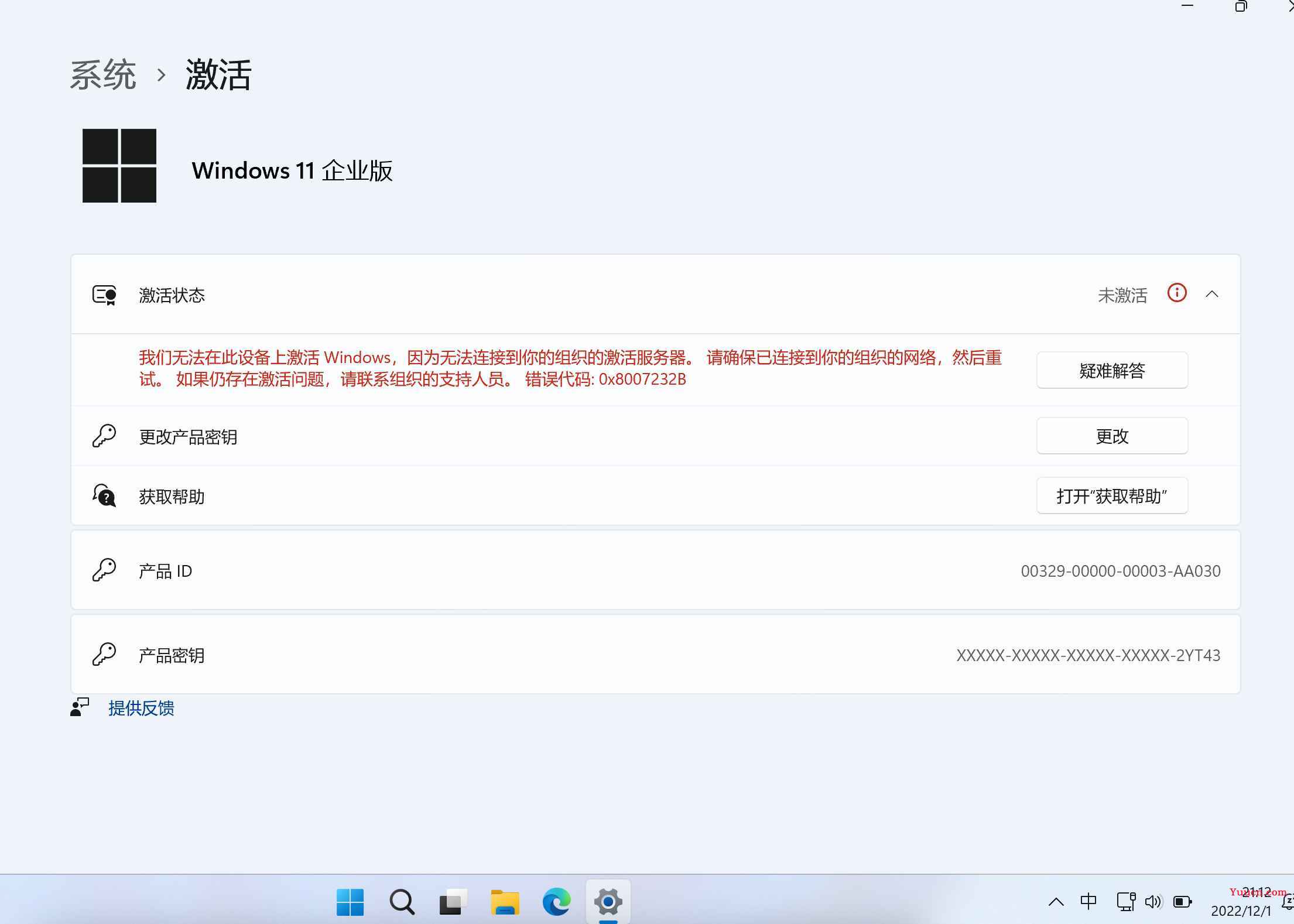Click the key icon in 产品 ID row

pyautogui.click(x=104, y=570)
